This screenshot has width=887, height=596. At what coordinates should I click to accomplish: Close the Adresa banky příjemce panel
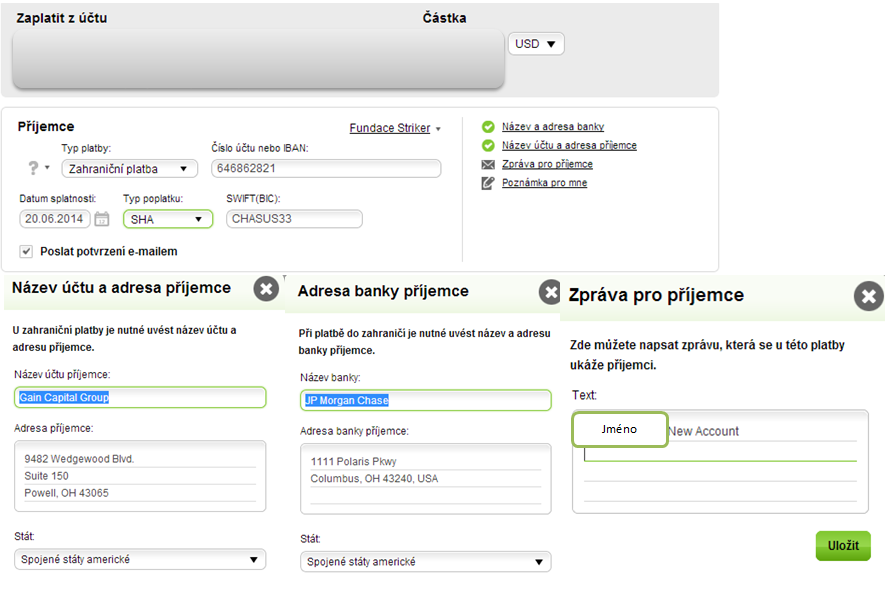551,292
